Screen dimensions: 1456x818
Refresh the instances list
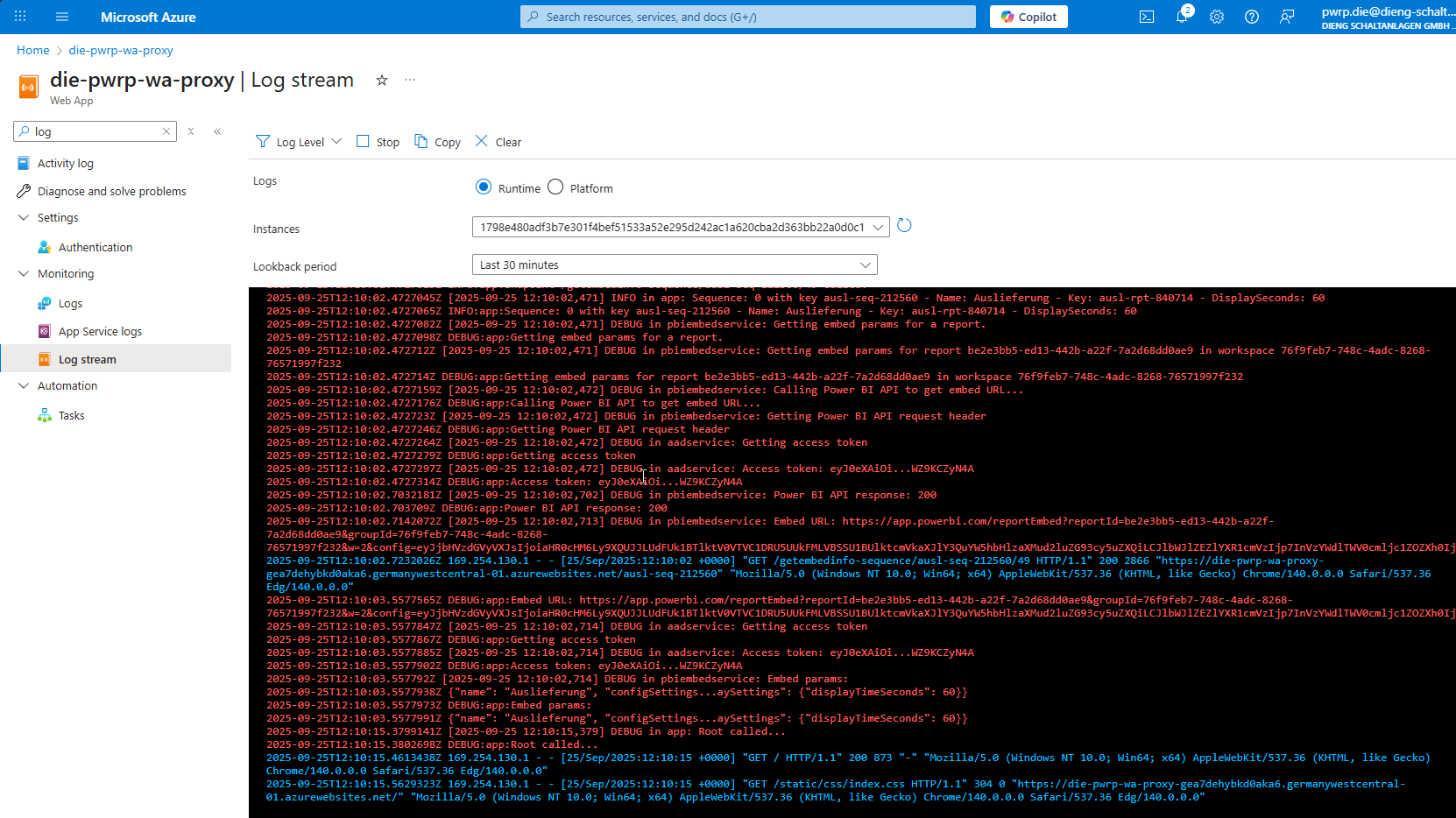tap(905, 226)
